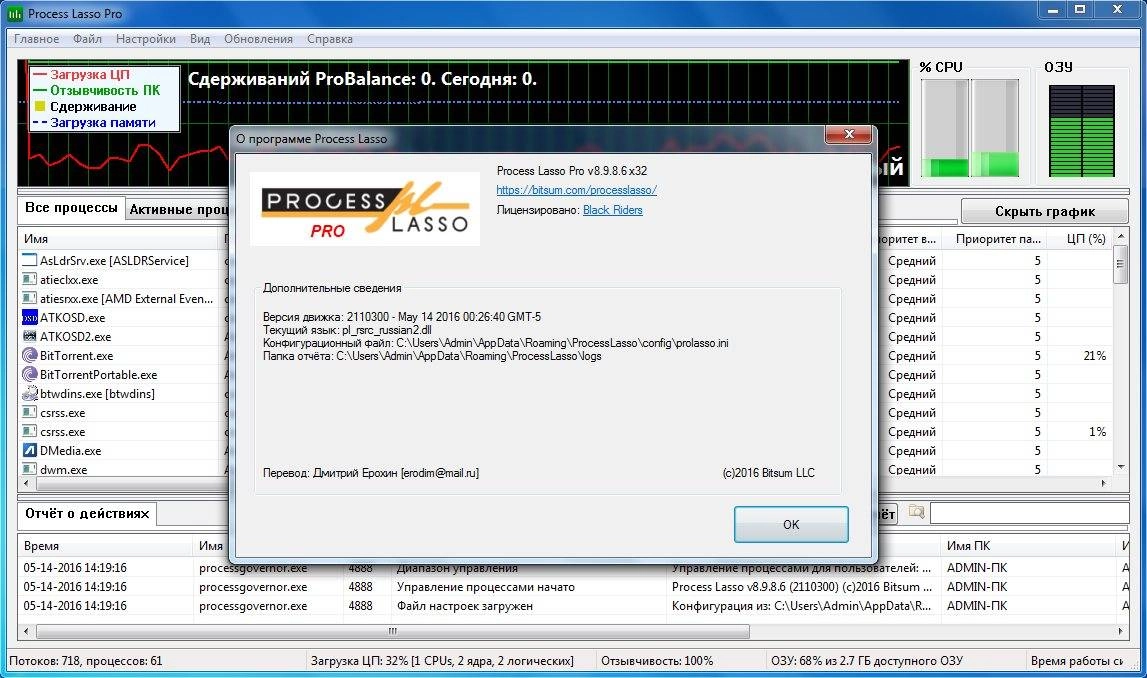Click Скрыть график button
Viewport: 1147px width, 678px height.
(1045, 211)
